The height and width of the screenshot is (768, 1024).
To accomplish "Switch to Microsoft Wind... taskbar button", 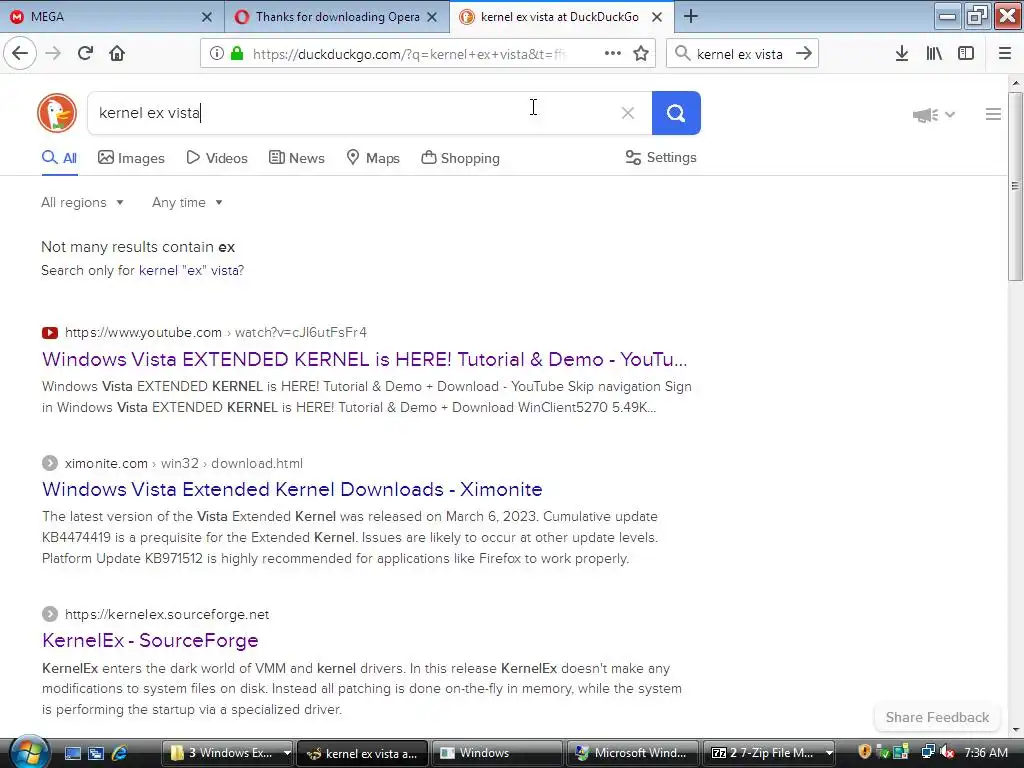I will pos(632,753).
